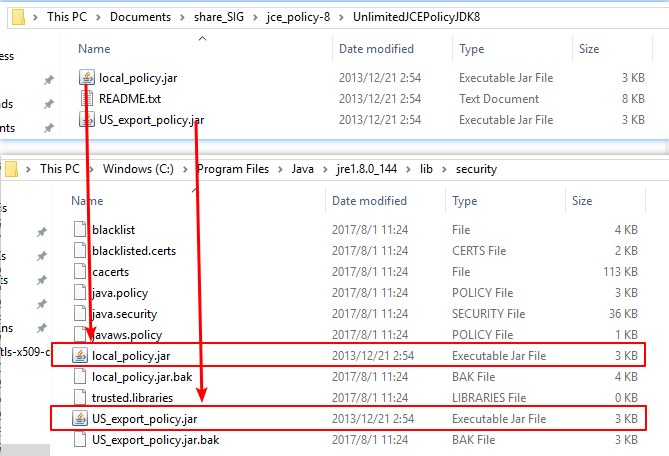Expand chevron after Program Files in breadcrumb
This screenshot has width=669, height=456.
pos(281,169)
